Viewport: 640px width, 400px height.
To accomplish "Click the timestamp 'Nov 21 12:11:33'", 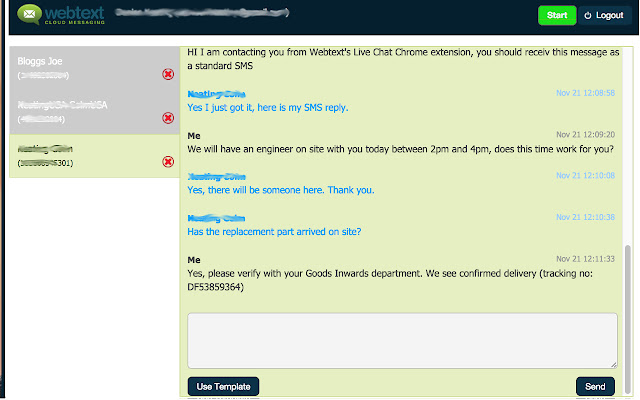I will click(x=585, y=259).
